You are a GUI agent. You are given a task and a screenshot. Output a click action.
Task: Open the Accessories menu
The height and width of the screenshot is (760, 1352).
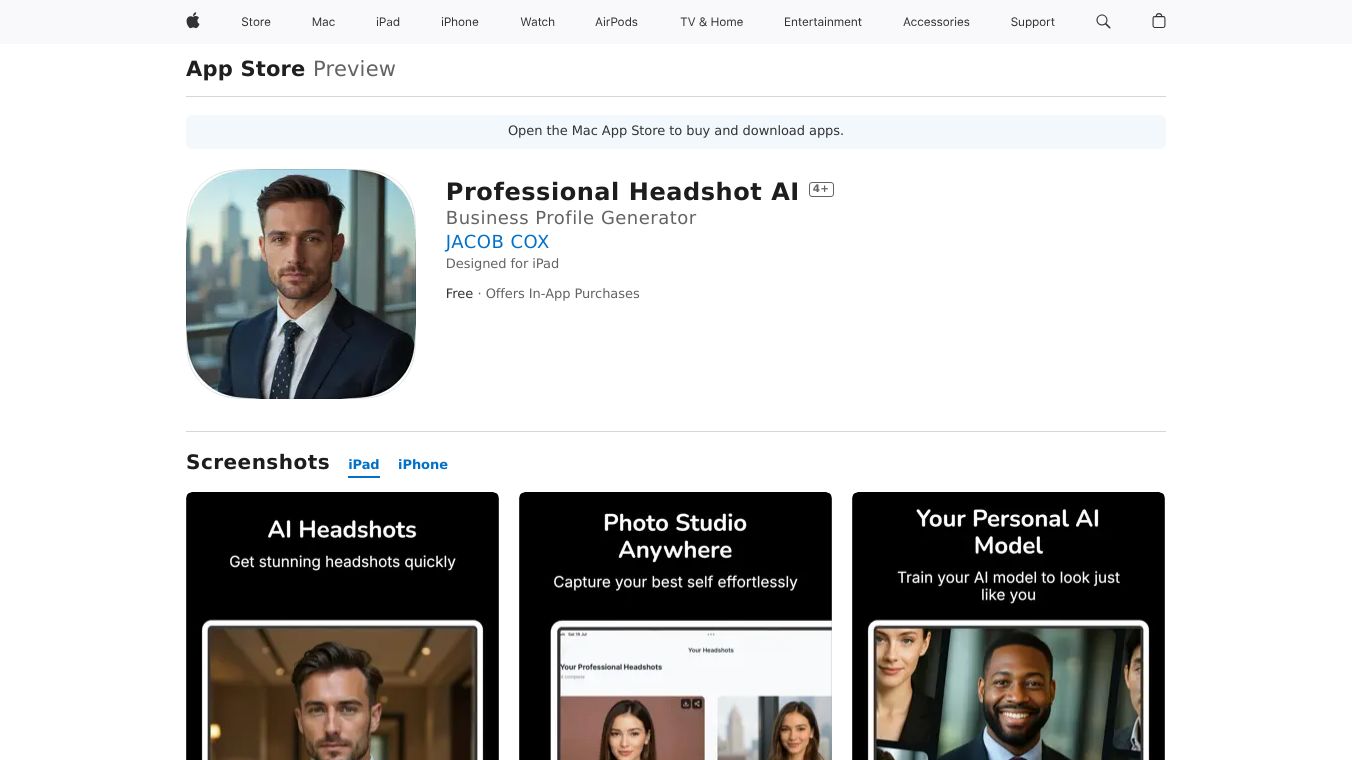[x=936, y=22]
